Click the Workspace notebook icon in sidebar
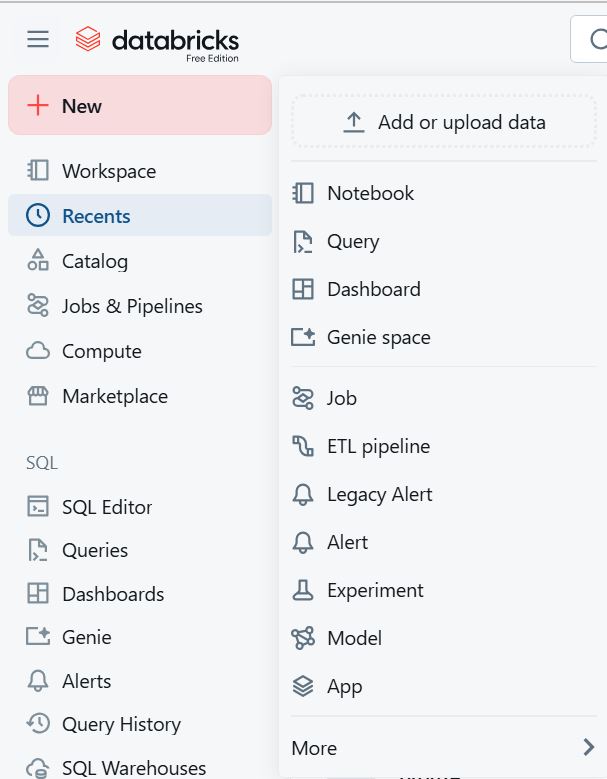The width and height of the screenshot is (607, 779). click(38, 170)
